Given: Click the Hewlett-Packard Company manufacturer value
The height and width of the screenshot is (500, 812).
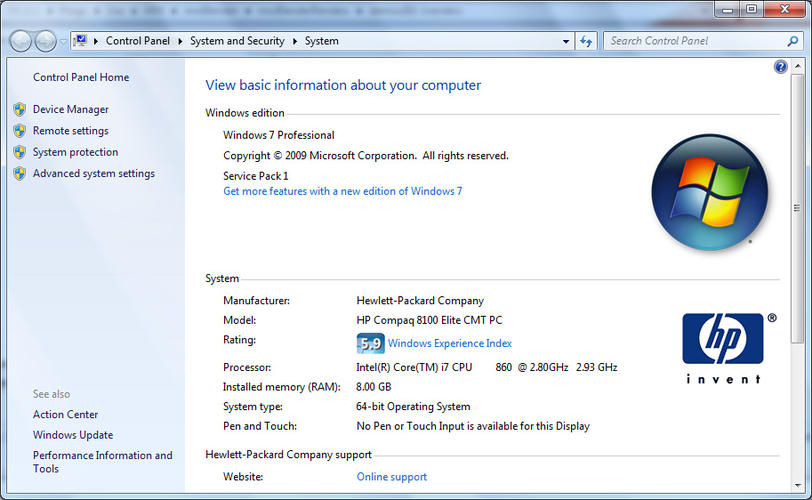Looking at the screenshot, I should (420, 301).
